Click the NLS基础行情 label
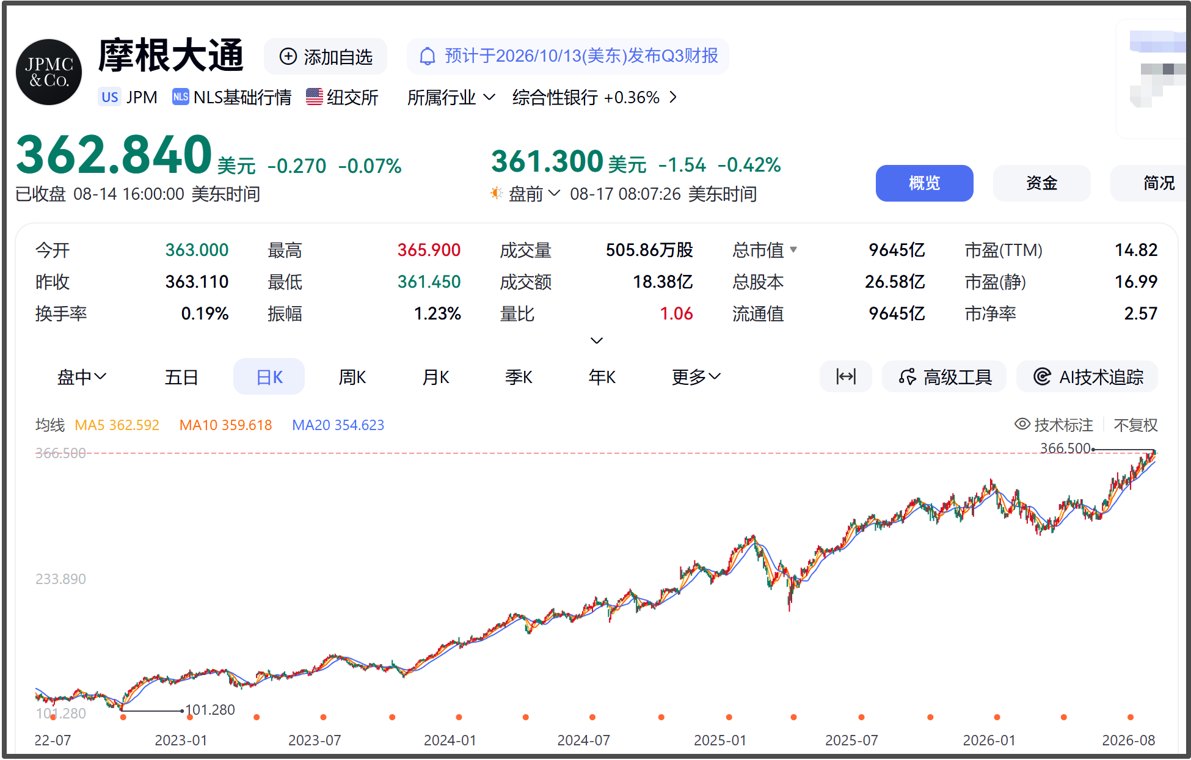This screenshot has height=760, width=1191. (242, 97)
